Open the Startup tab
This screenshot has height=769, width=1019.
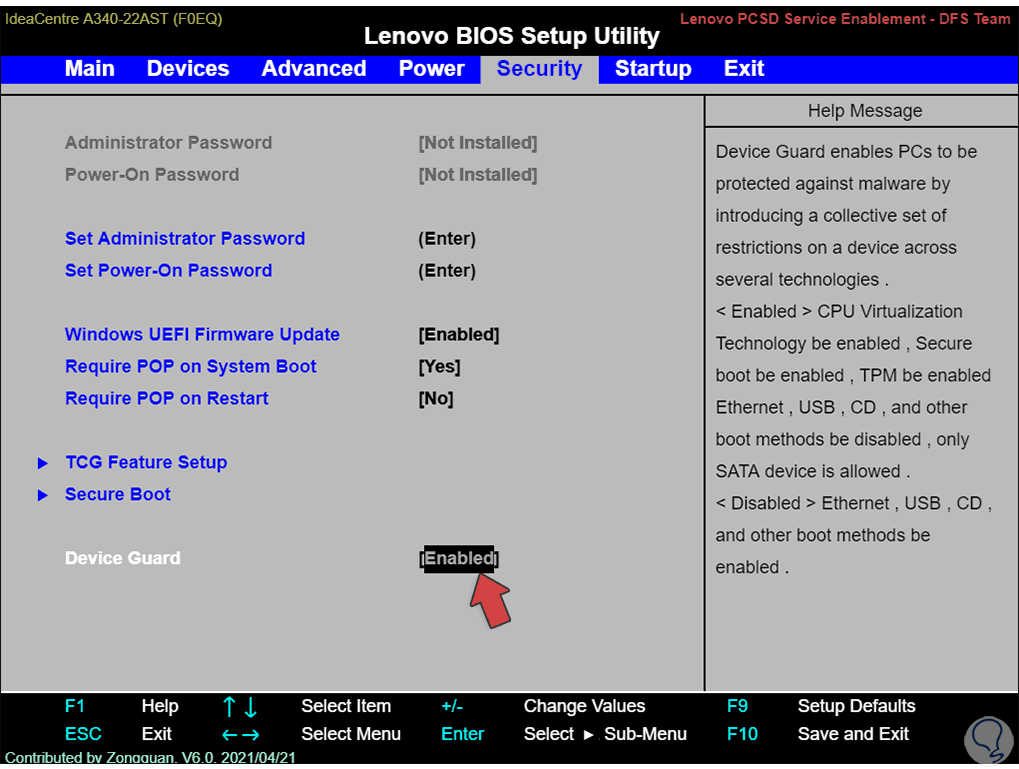point(653,69)
